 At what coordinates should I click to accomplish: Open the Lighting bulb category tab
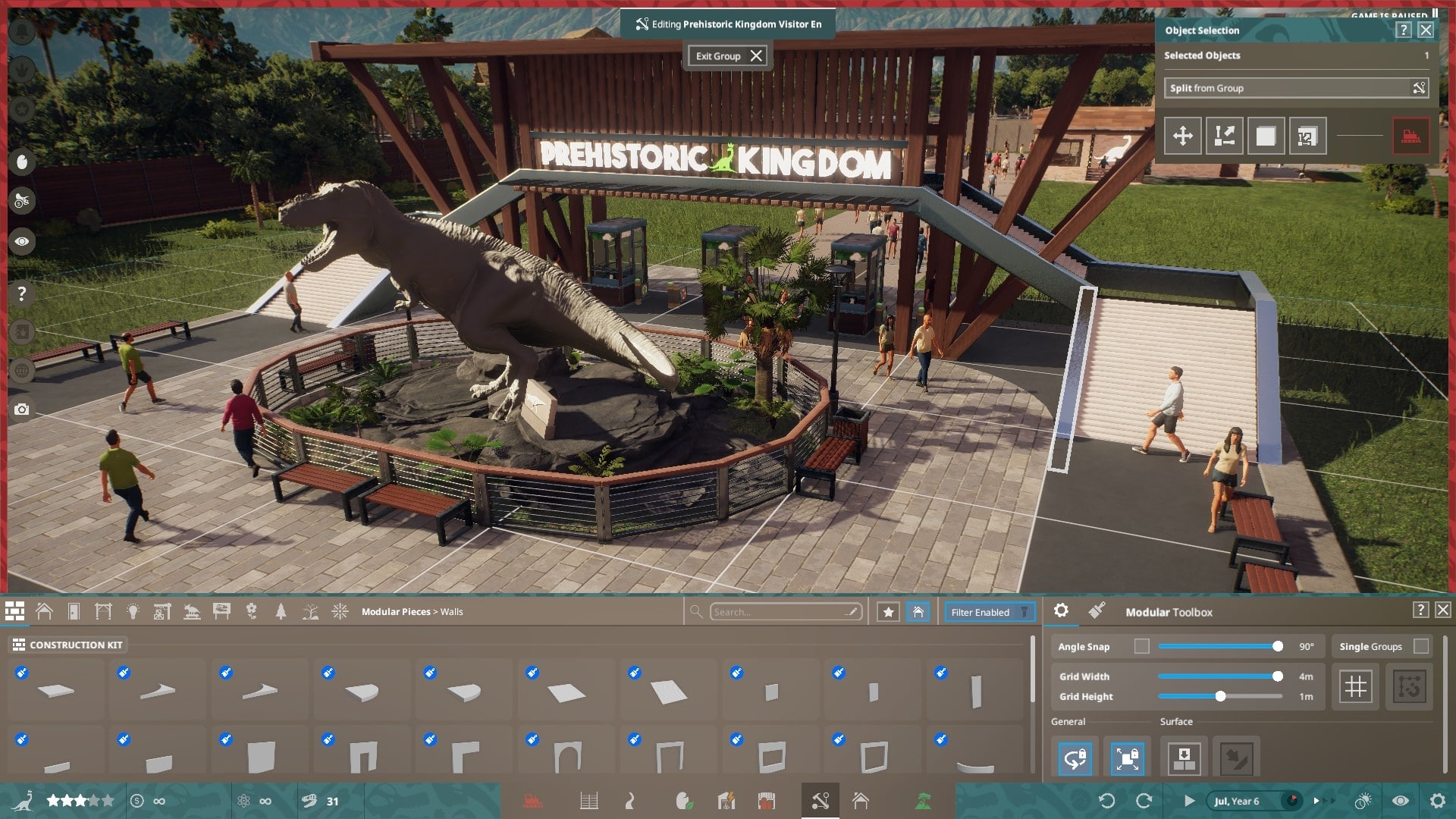[133, 611]
